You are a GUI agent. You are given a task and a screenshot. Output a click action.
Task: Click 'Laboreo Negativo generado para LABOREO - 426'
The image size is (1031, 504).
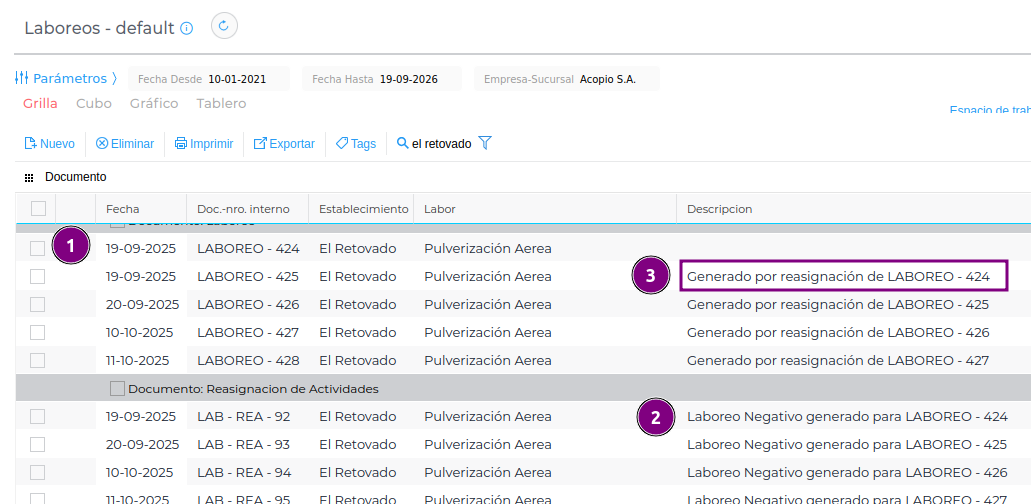848,472
